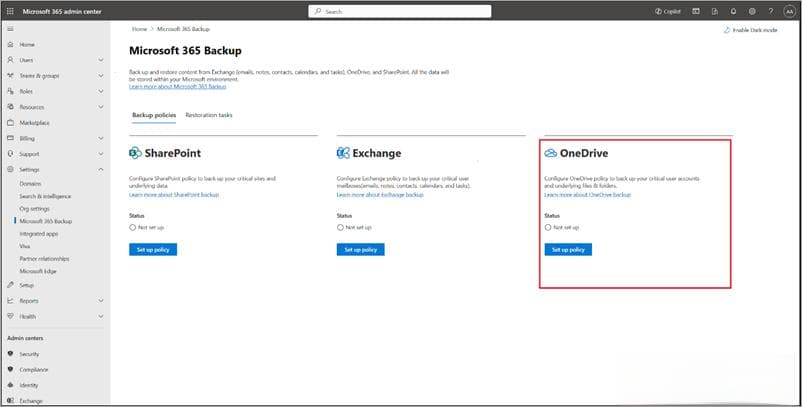Click the OneDrive cloud logo icon

tap(550, 153)
